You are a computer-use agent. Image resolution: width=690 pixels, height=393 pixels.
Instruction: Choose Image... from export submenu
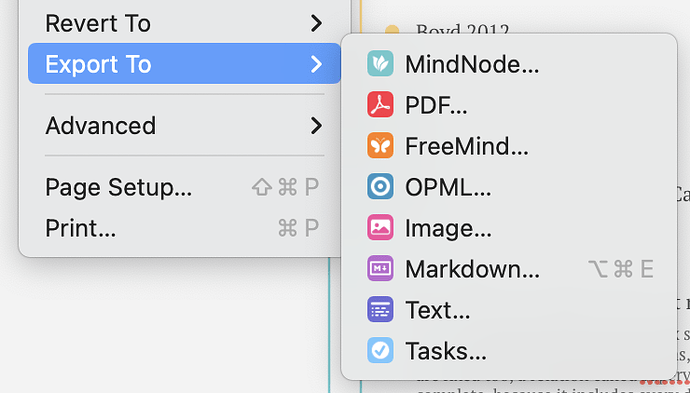point(509,228)
